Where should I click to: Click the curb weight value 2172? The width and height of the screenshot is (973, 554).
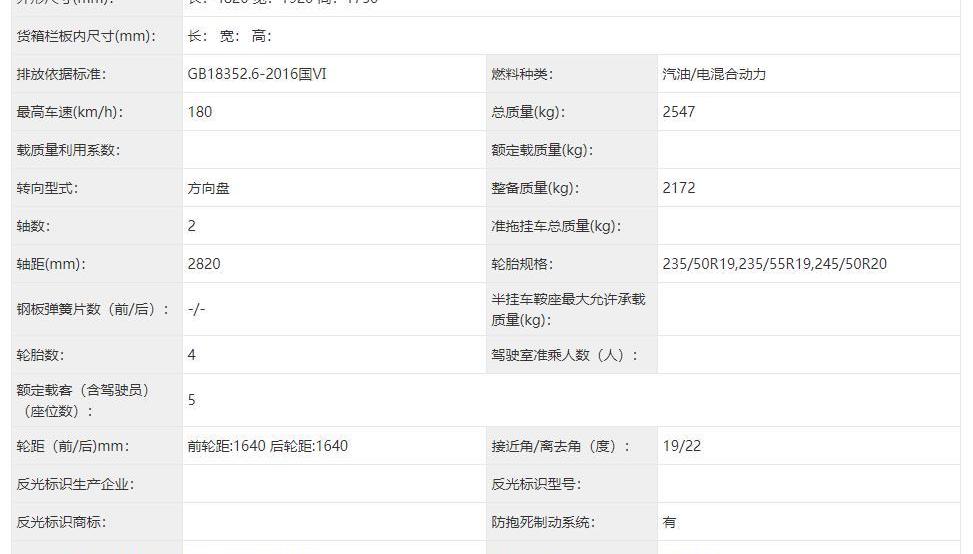679,188
